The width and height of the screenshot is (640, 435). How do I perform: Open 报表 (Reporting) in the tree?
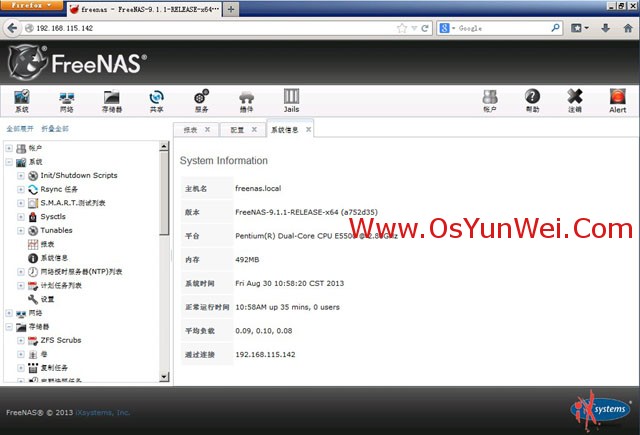click(x=47, y=244)
